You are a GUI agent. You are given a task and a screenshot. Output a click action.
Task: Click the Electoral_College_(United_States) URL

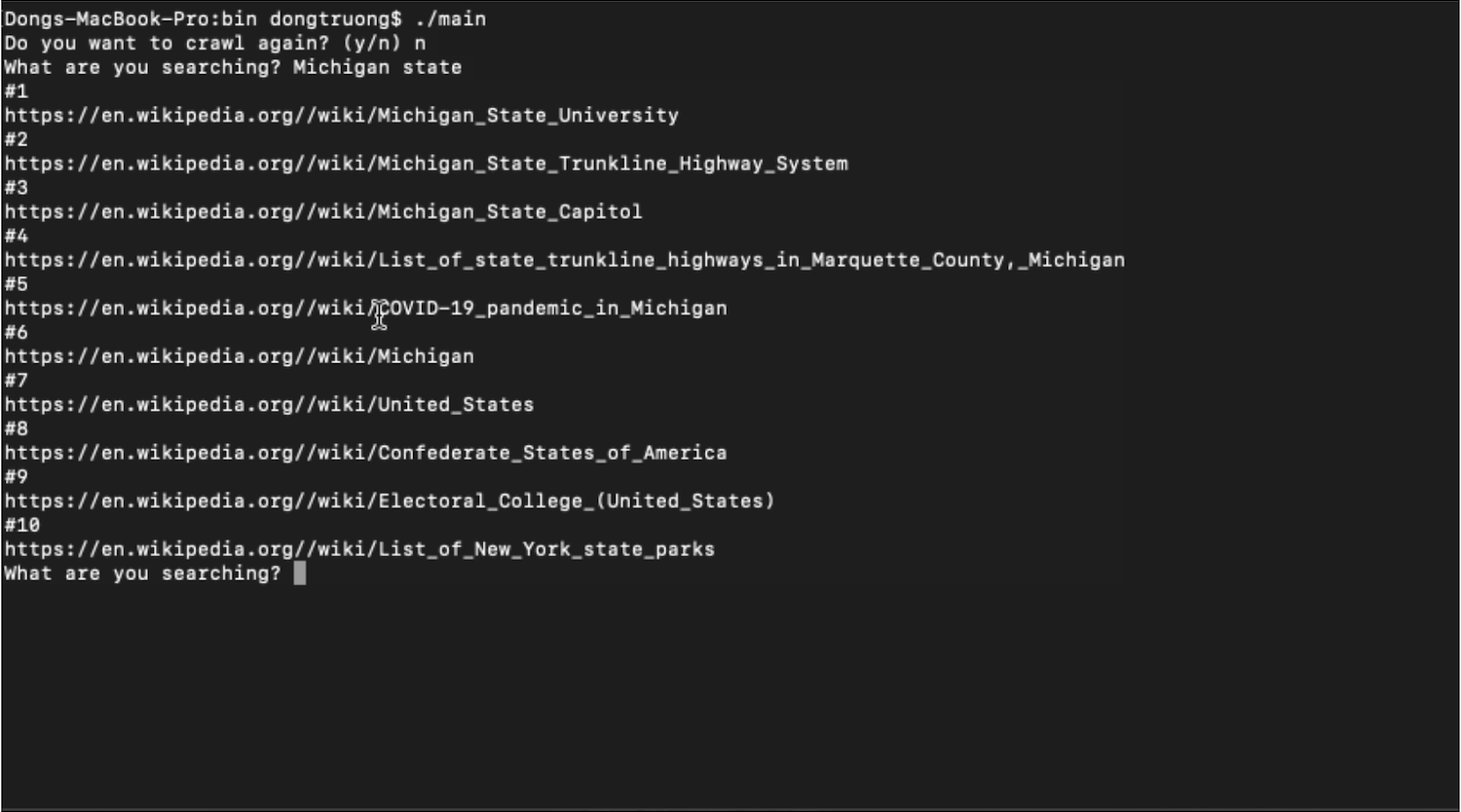click(389, 501)
